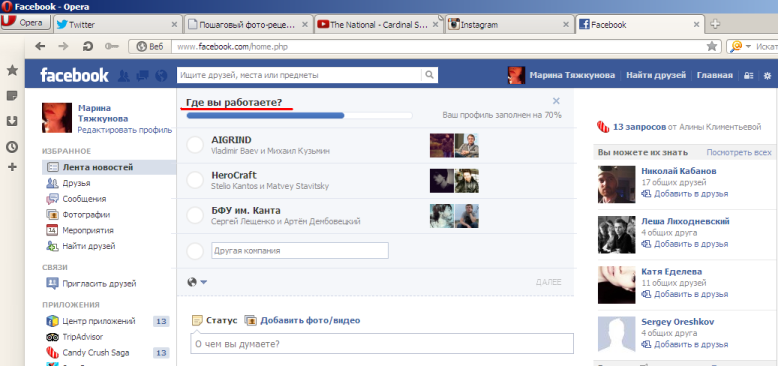Click the ДАЛЕЕ button

click(548, 282)
